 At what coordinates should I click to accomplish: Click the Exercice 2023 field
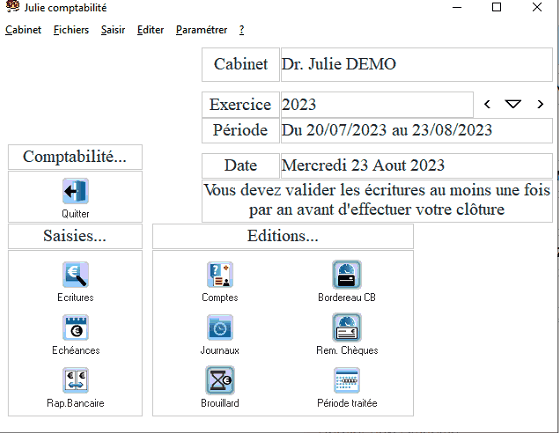[377, 104]
